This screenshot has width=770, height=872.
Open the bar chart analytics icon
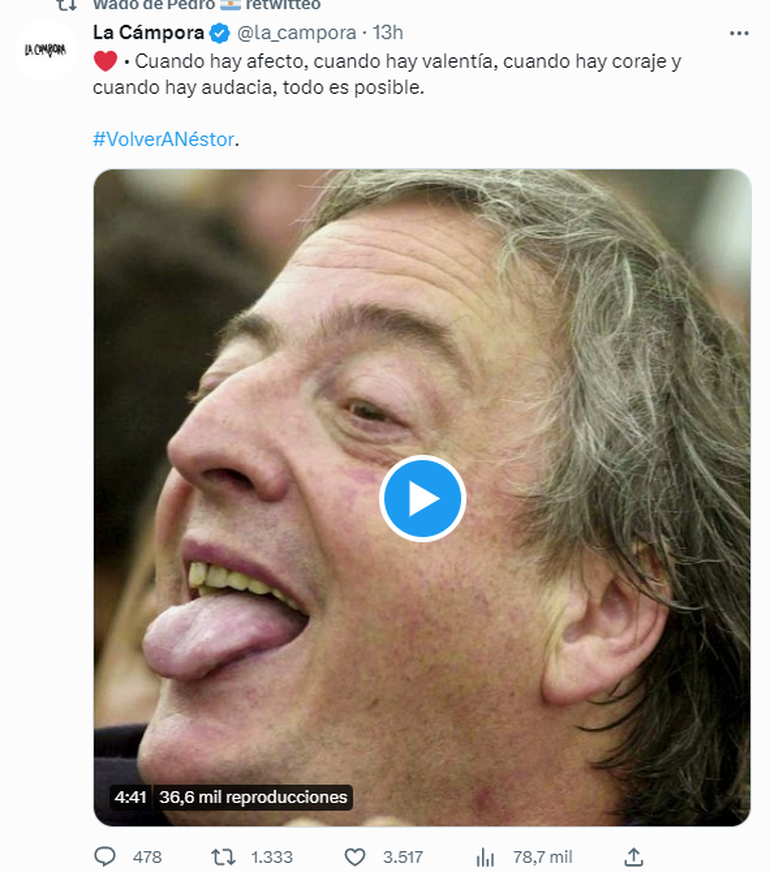(x=485, y=857)
